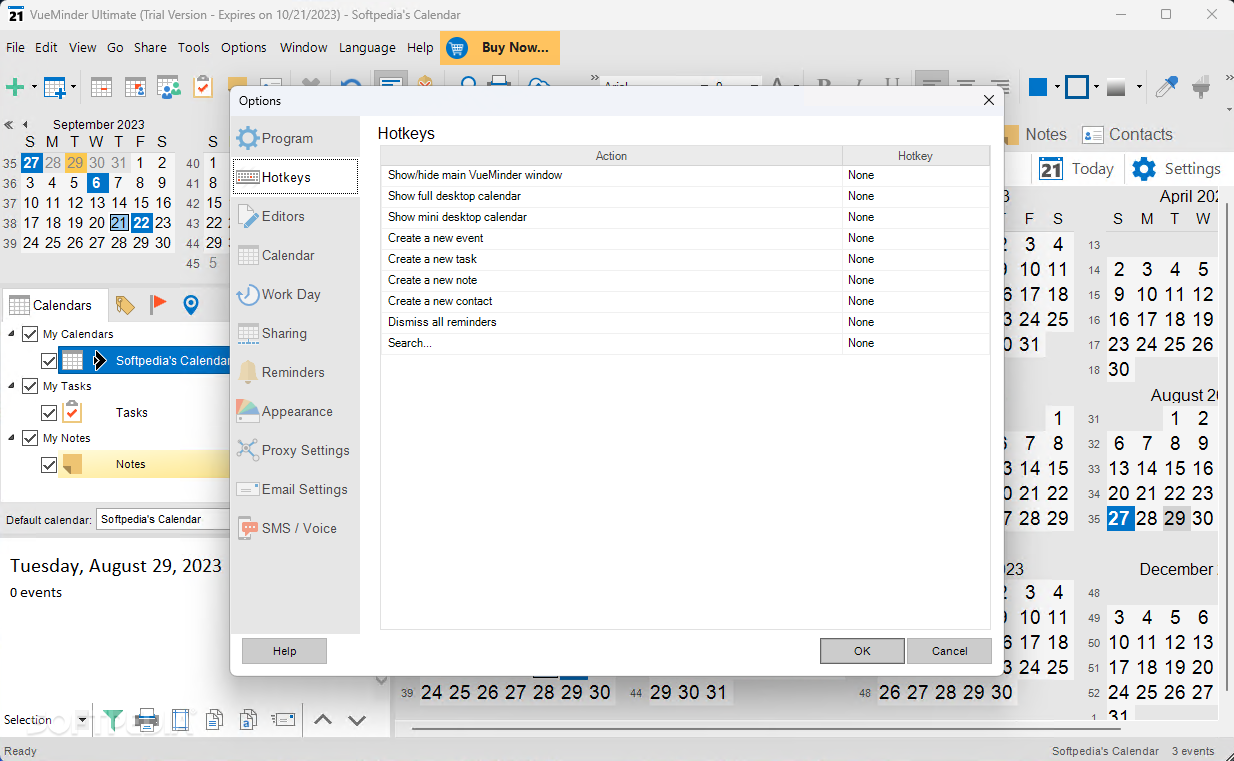Open the Default calendar combo box
The height and width of the screenshot is (761, 1234).
[x=164, y=519]
